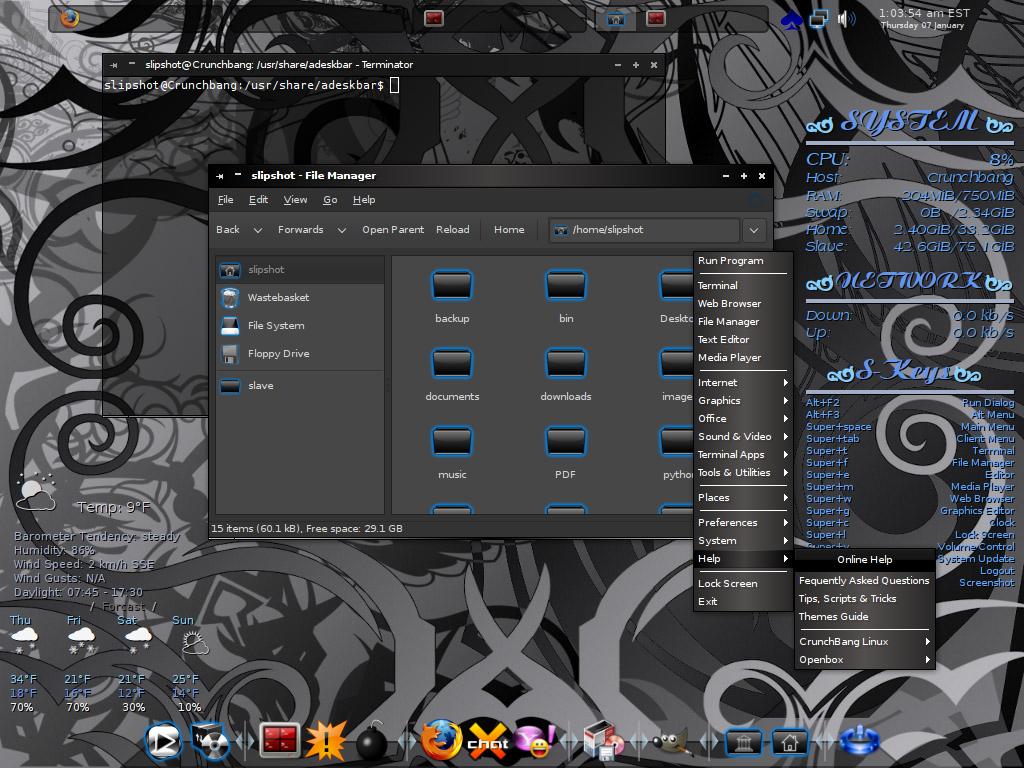Launch GIMP from the bottom dock

669,743
